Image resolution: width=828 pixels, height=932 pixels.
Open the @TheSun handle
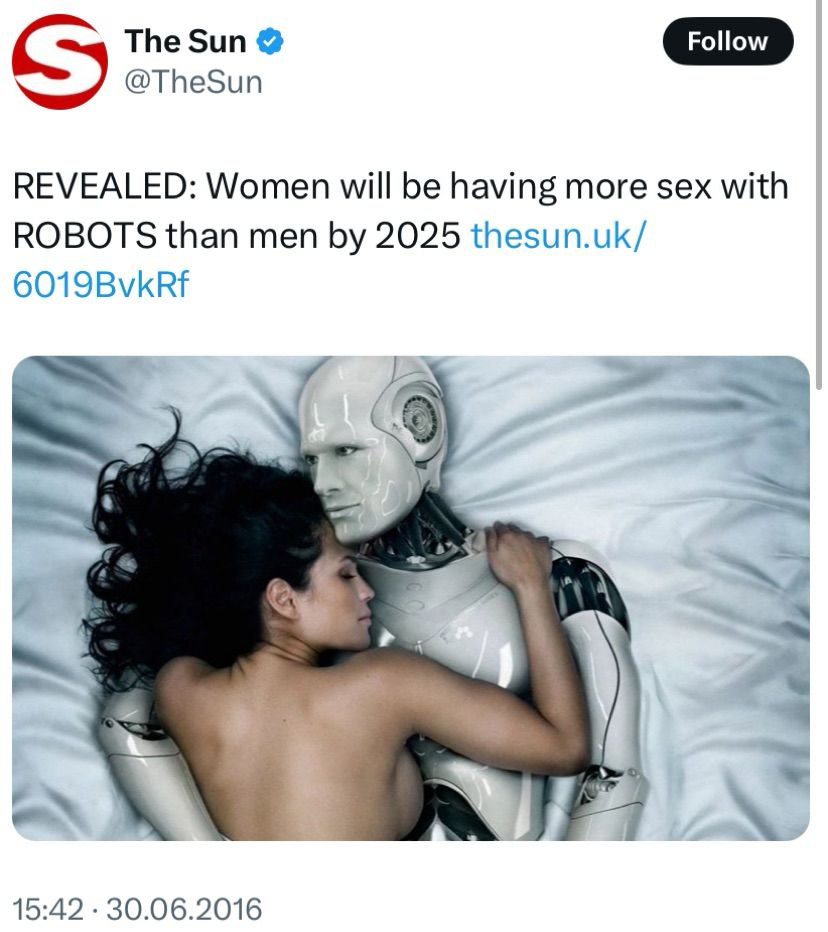coord(193,82)
